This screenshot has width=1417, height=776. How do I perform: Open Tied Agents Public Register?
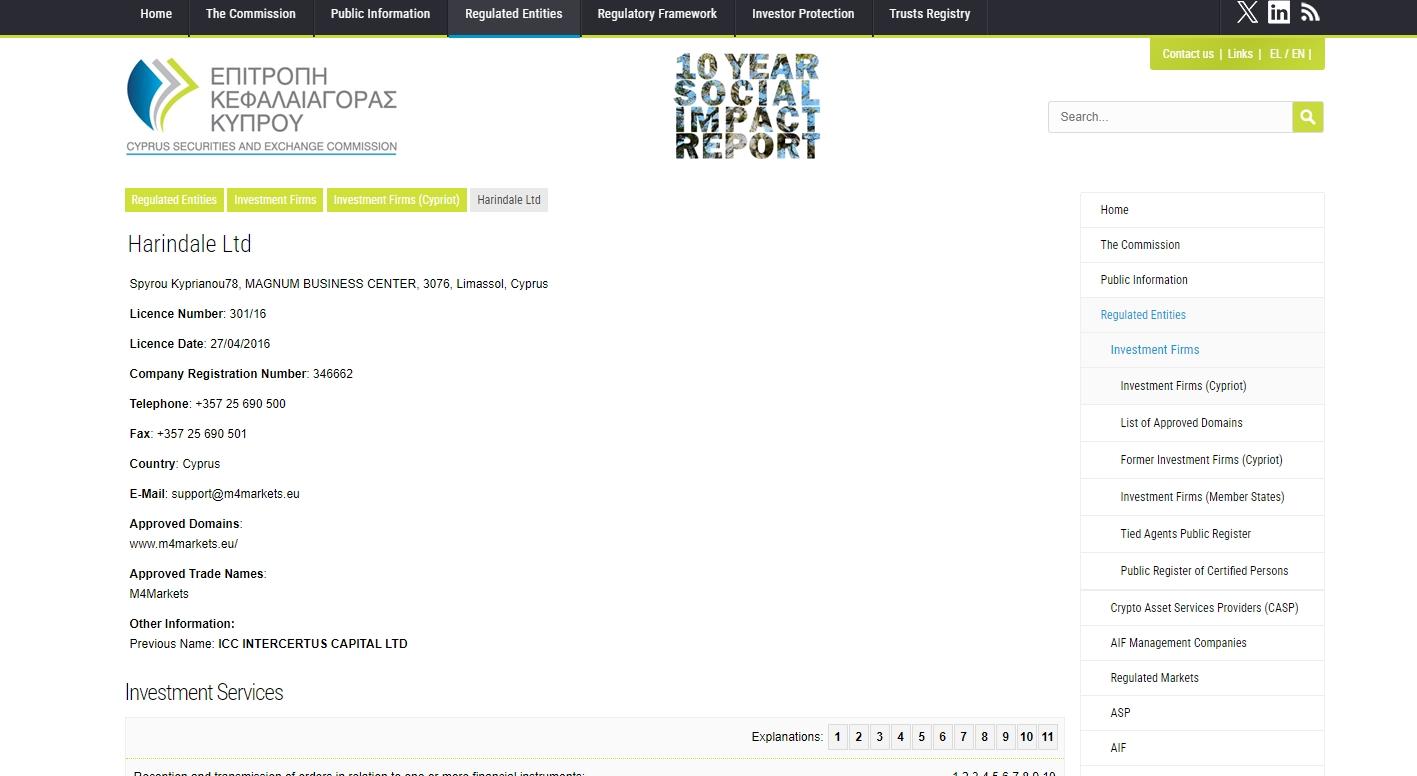(1202, 534)
